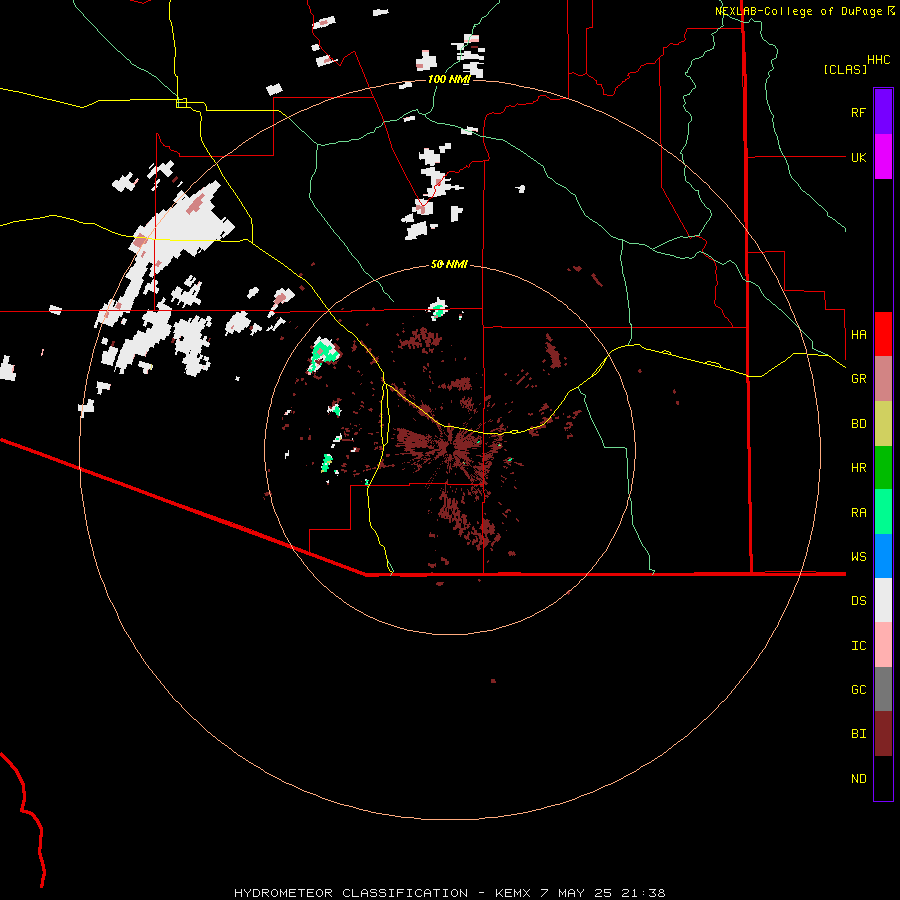Click the HA red legend swatch

point(883,334)
